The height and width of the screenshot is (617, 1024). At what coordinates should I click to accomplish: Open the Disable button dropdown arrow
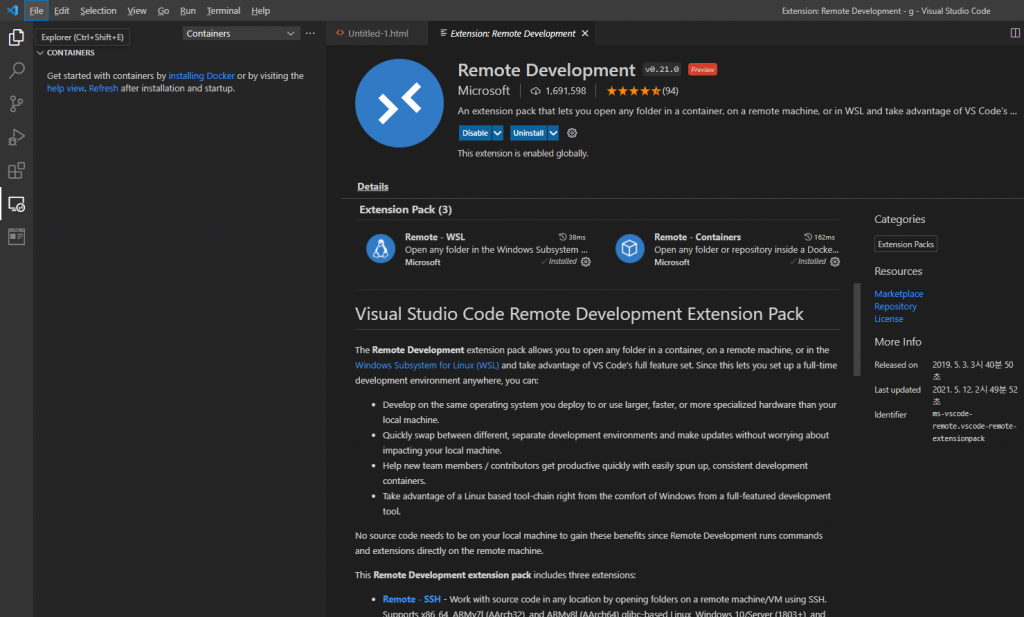click(498, 133)
